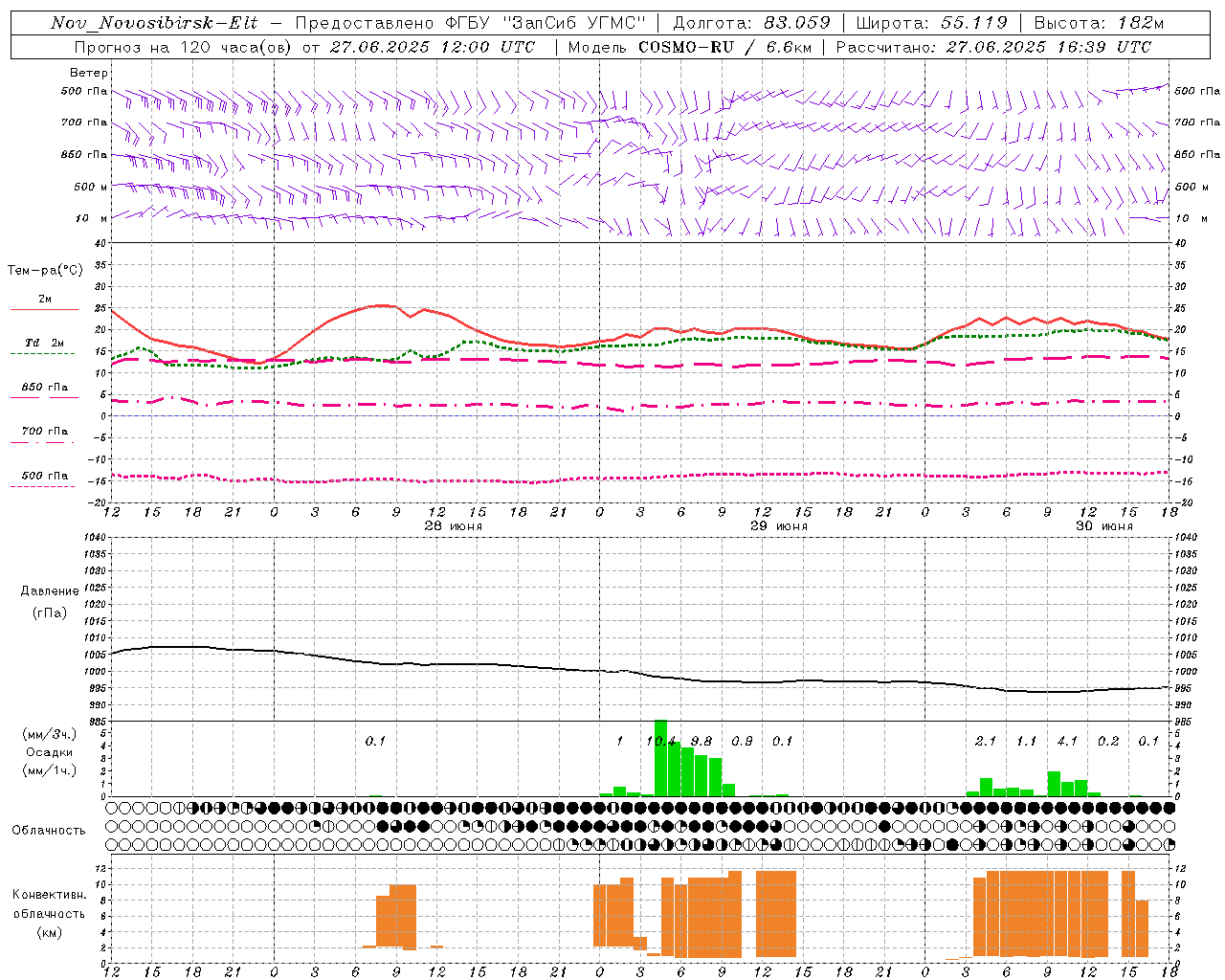The width and height of the screenshot is (1225, 980).
Task: Click the forecast start time 27.06.2025 12:00 UTC
Action: [433, 47]
